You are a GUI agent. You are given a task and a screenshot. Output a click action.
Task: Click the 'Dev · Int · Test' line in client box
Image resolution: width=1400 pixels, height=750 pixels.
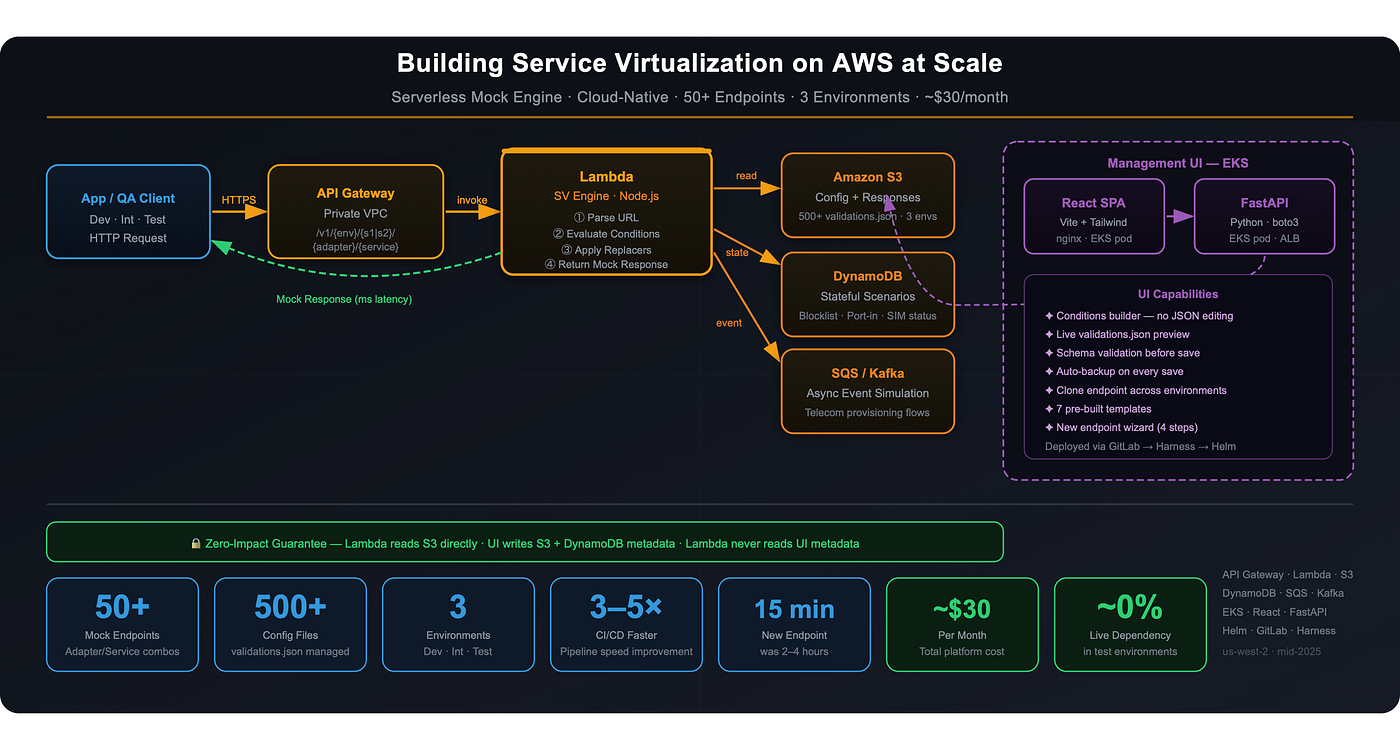[x=128, y=219]
